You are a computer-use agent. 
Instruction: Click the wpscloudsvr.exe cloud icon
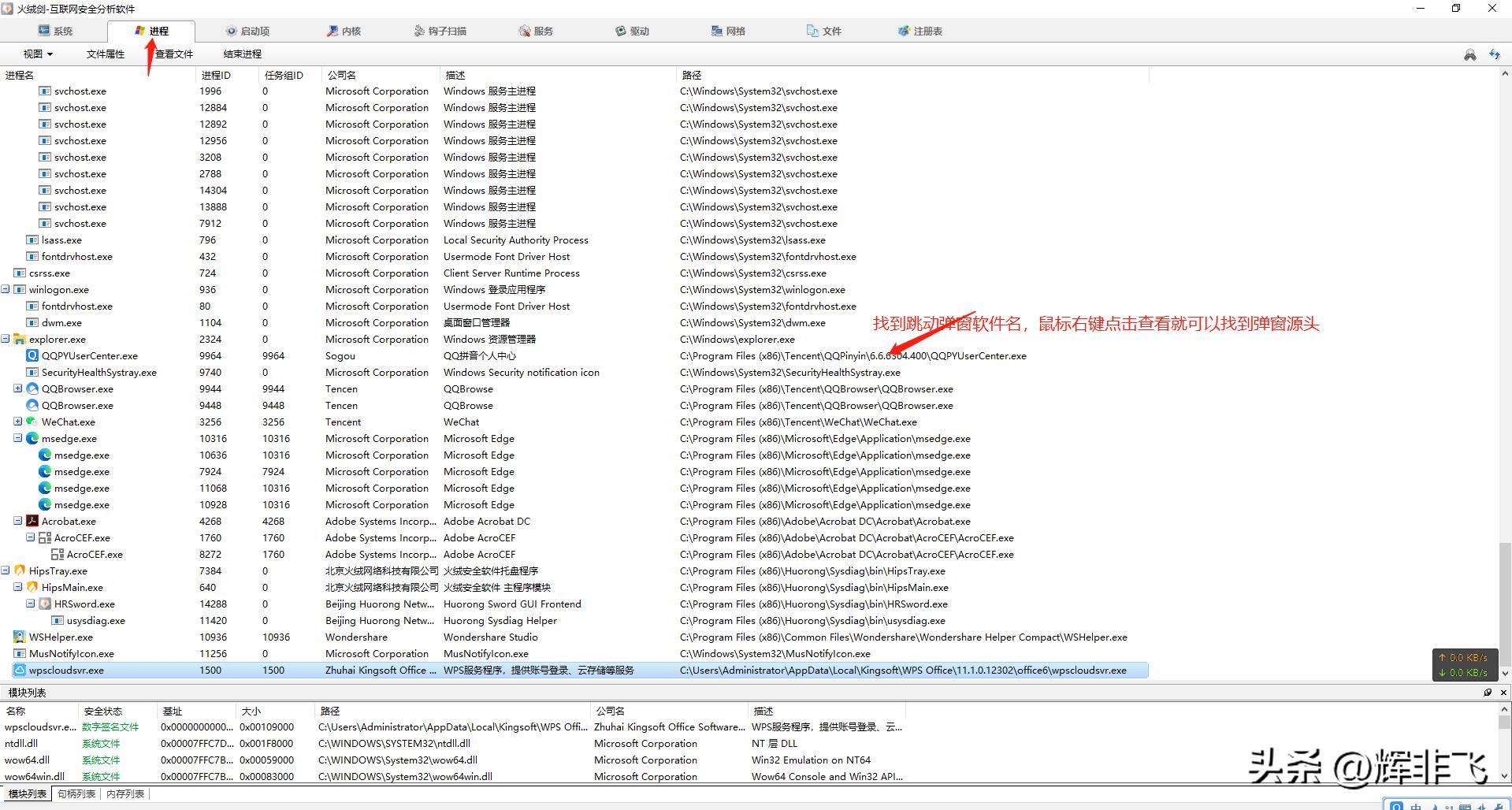pyautogui.click(x=20, y=671)
